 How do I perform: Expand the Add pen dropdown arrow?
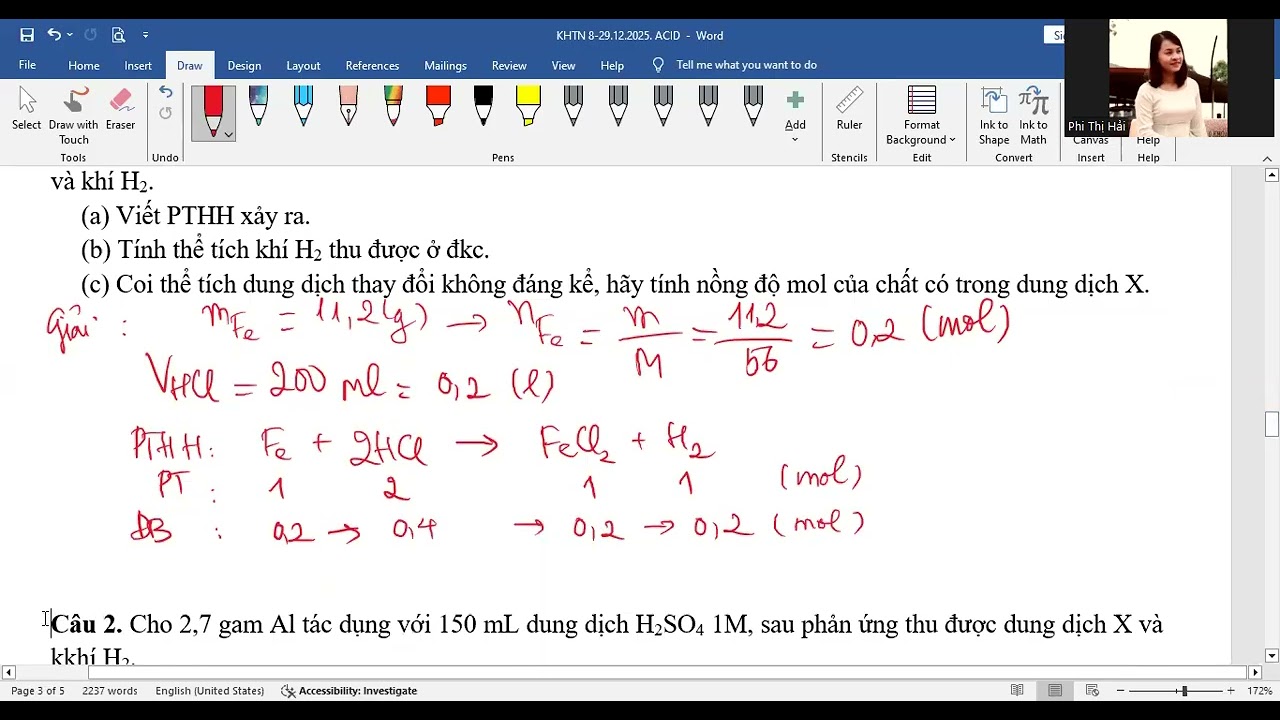(795, 138)
